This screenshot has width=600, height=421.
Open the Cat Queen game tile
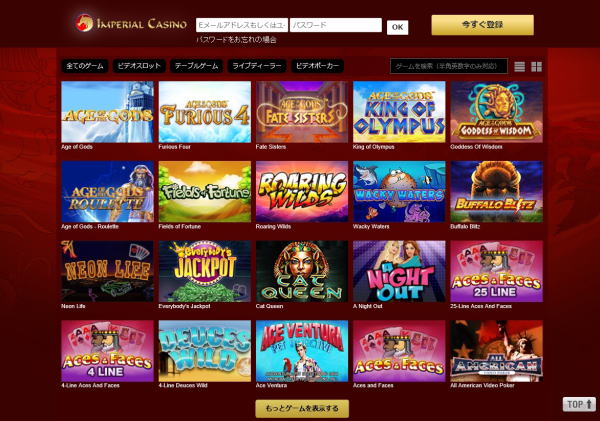pyautogui.click(x=302, y=271)
